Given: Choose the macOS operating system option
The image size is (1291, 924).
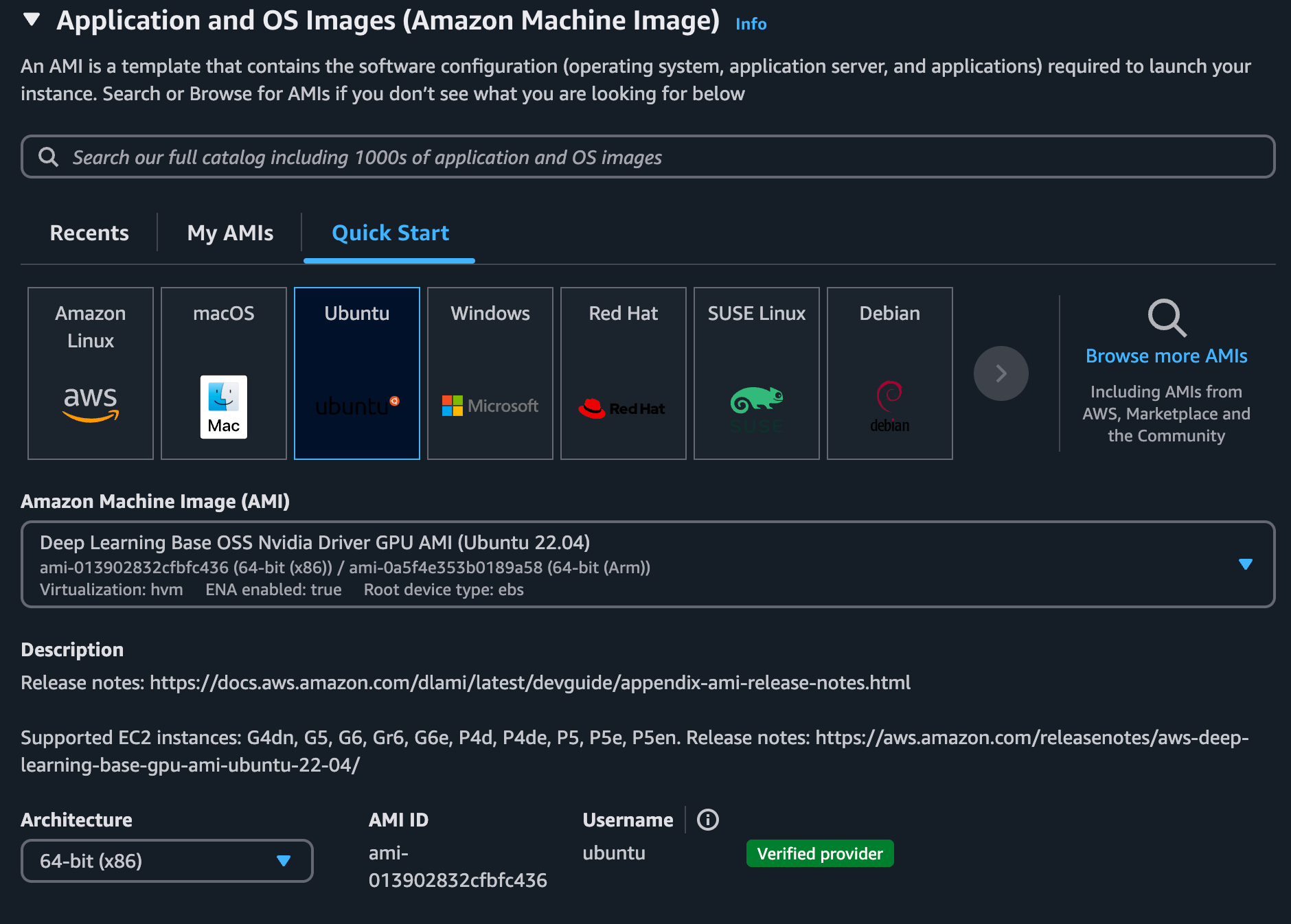Looking at the screenshot, I should tap(223, 373).
